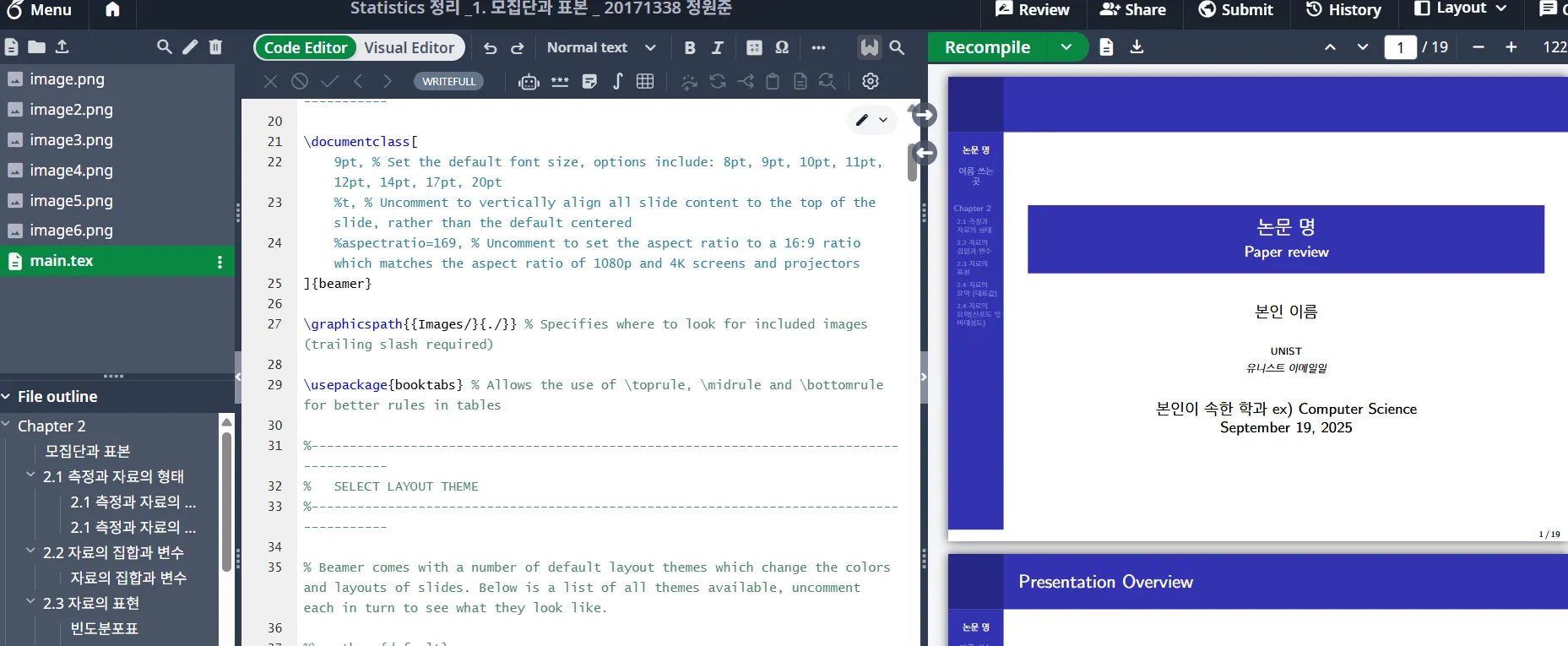Open the History view
This screenshot has width=1568, height=646.
pyautogui.click(x=1343, y=10)
